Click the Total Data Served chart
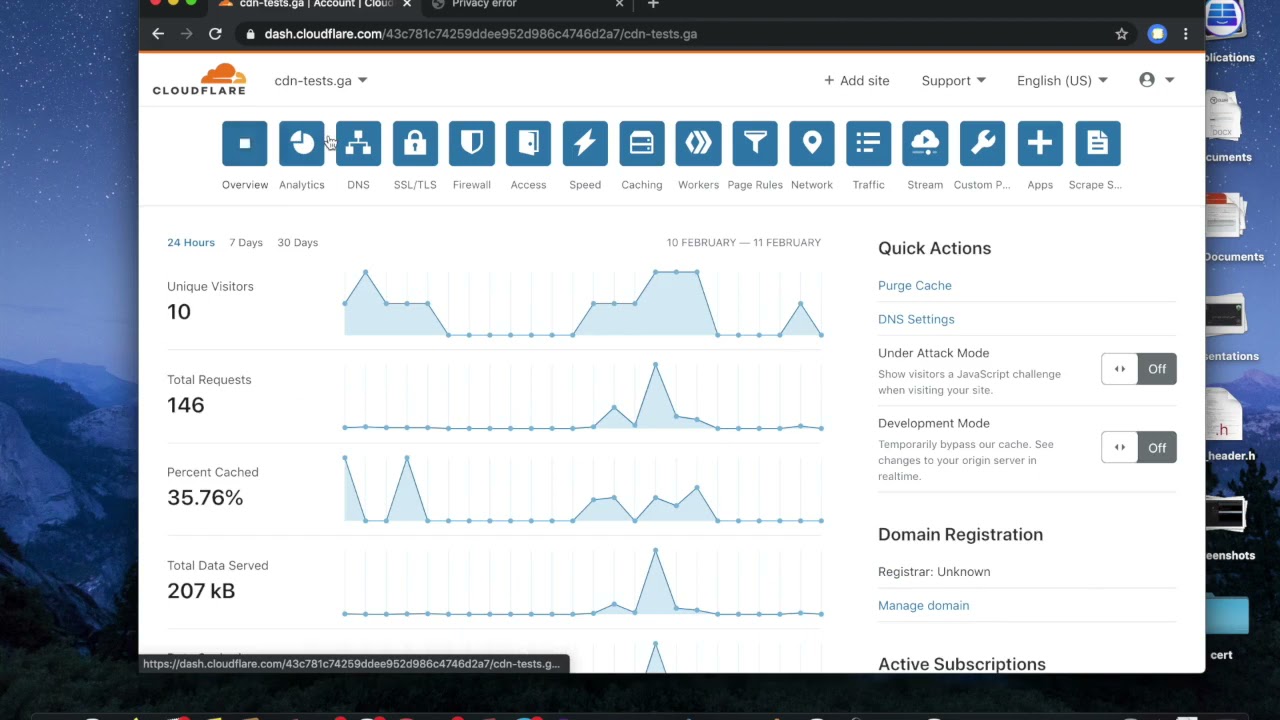Image resolution: width=1280 pixels, height=720 pixels. click(583, 582)
